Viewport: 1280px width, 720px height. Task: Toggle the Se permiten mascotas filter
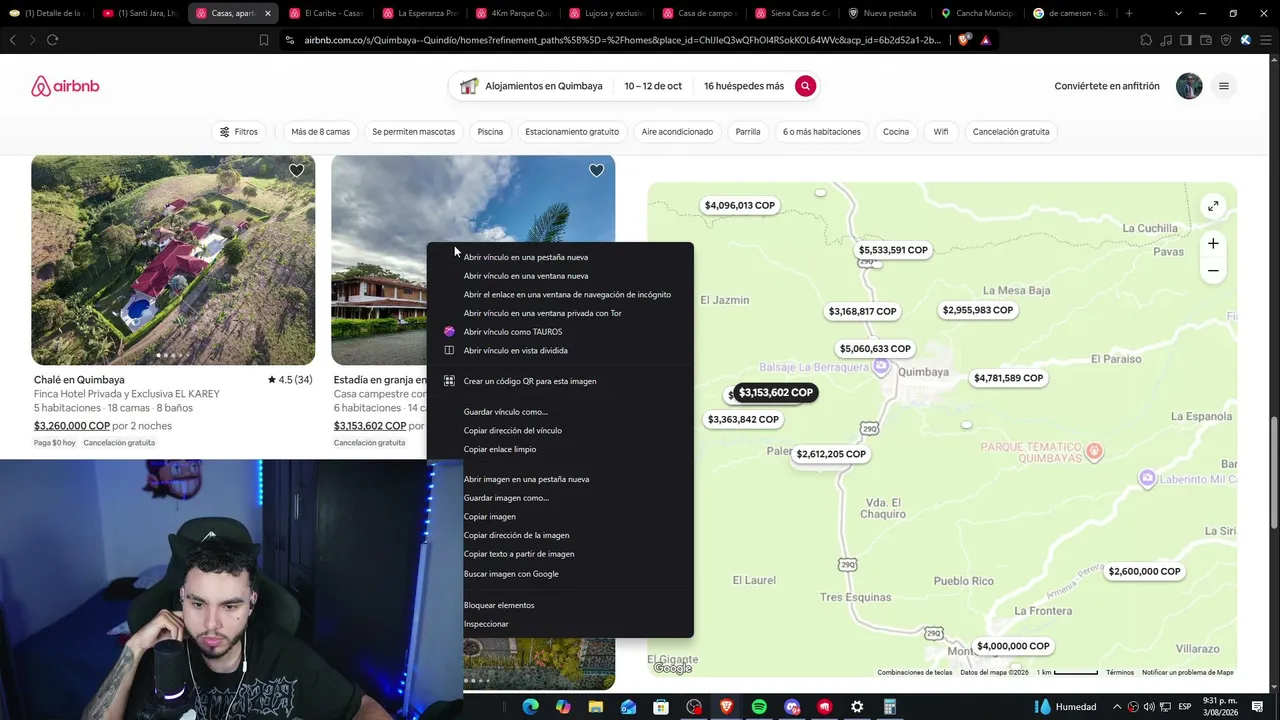tap(414, 132)
